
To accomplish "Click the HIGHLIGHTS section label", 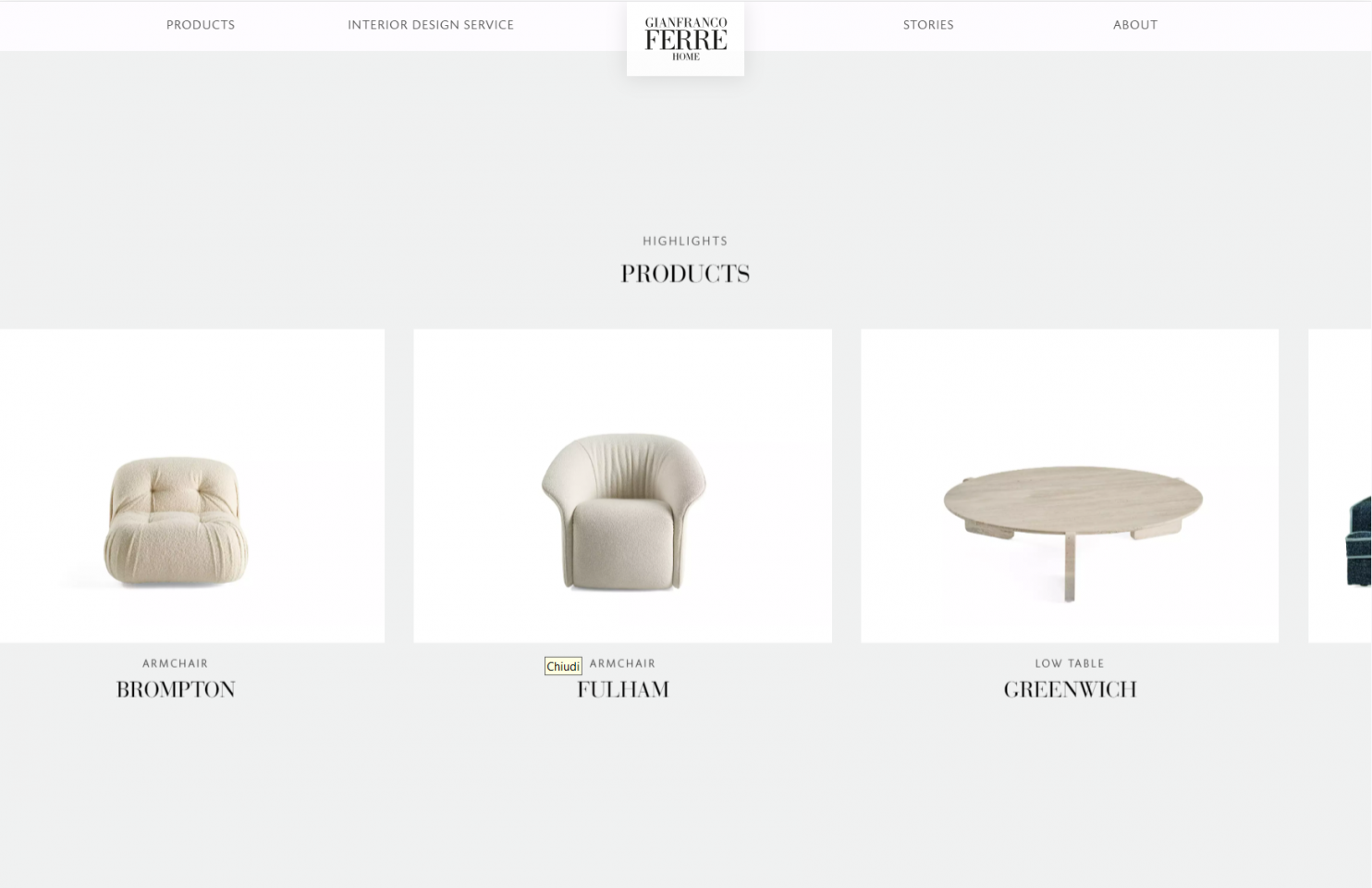I will pos(685,240).
